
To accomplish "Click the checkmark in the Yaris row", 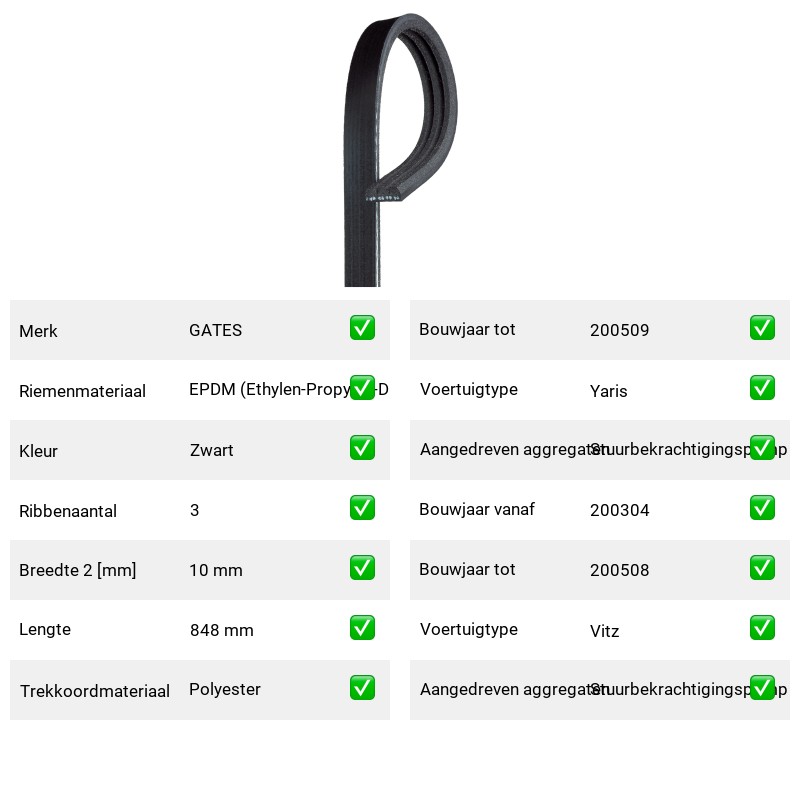I will click(762, 388).
